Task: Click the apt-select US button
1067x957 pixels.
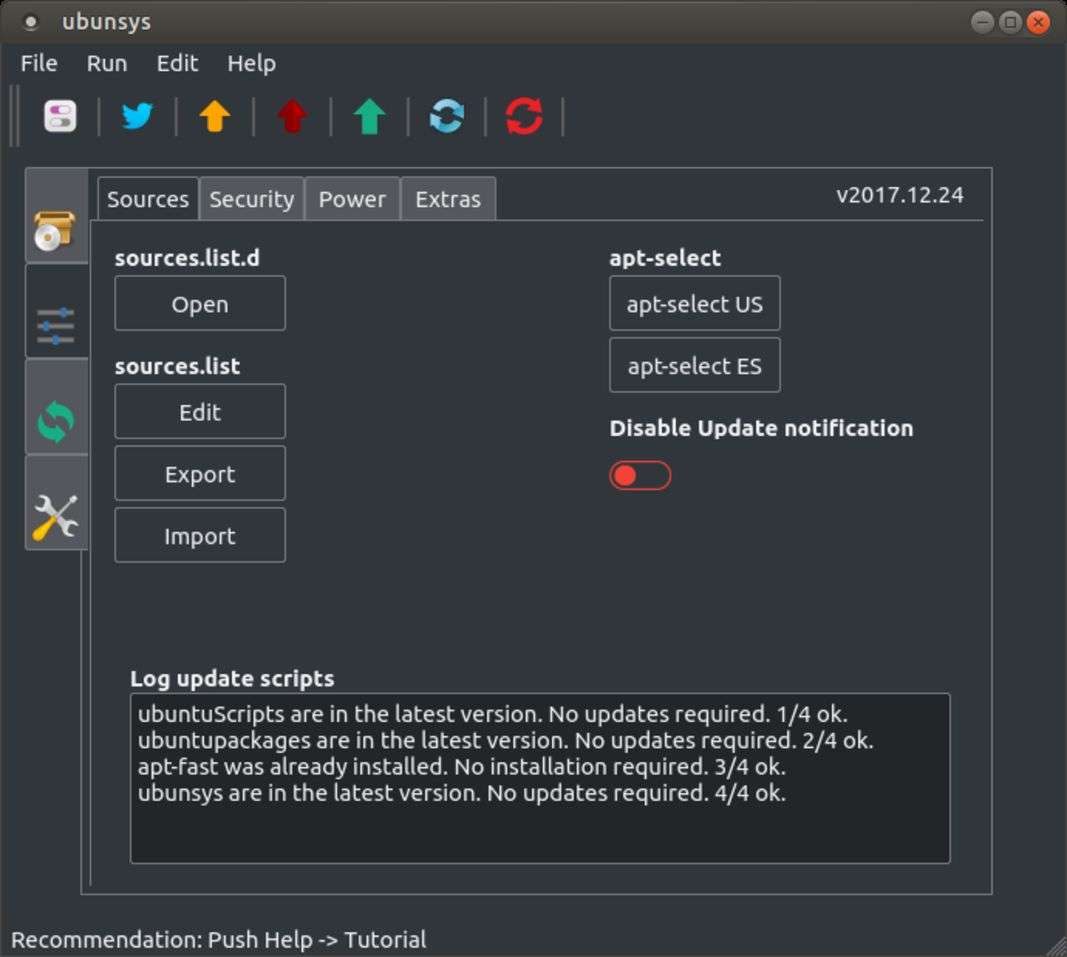Action: click(694, 304)
